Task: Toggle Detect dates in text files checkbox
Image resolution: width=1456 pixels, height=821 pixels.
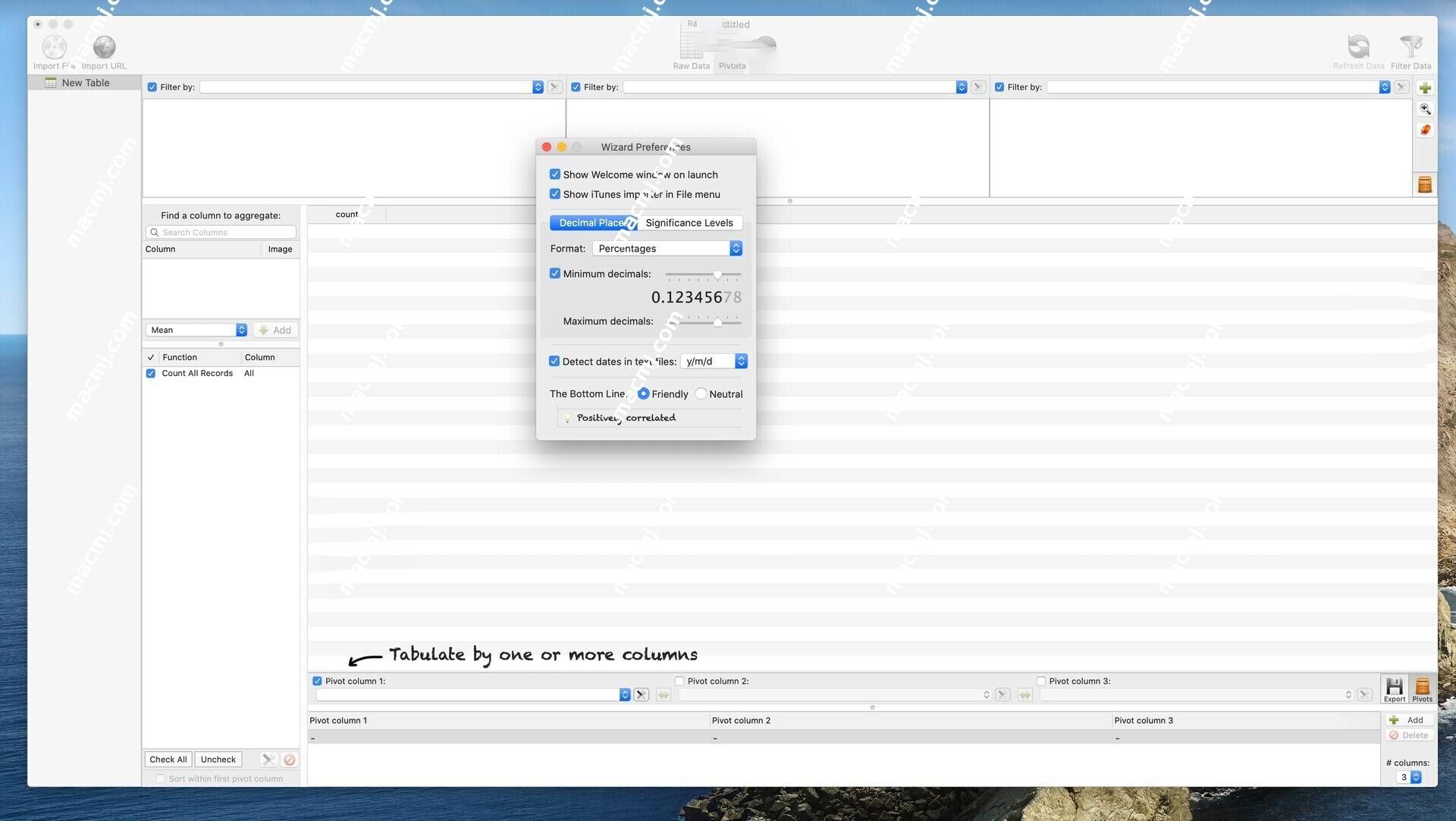Action: 554,362
